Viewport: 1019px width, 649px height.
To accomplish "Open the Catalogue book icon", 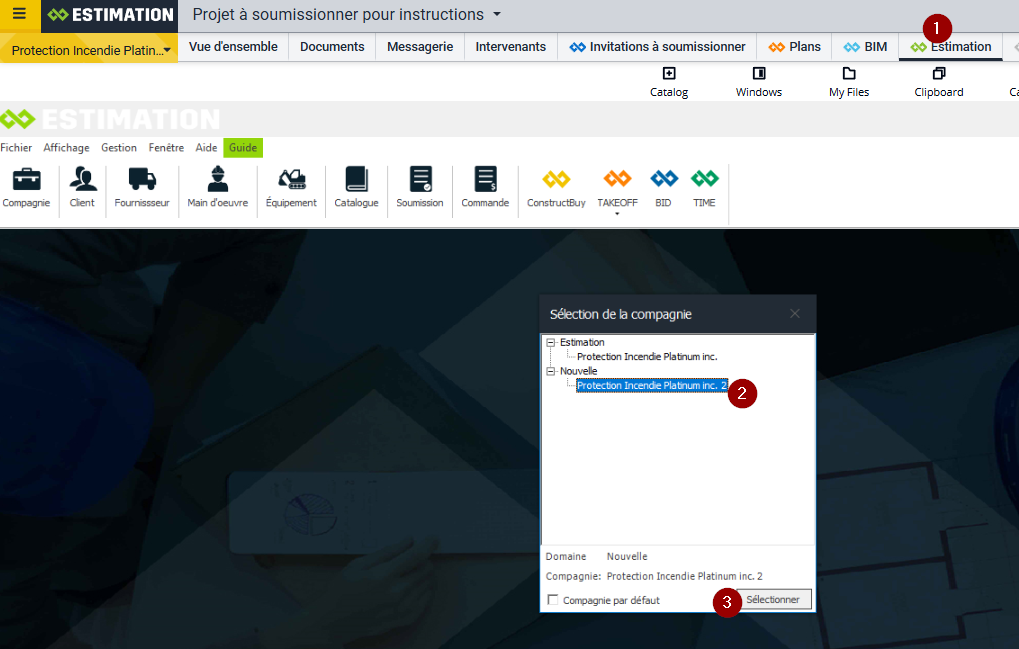I will 356,180.
